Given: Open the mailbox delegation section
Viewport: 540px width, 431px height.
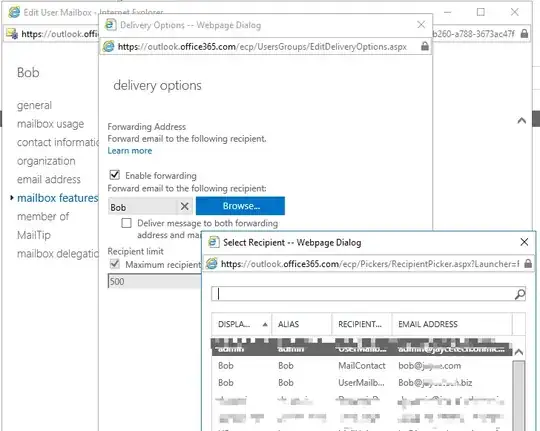Looking at the screenshot, I should point(58,254).
